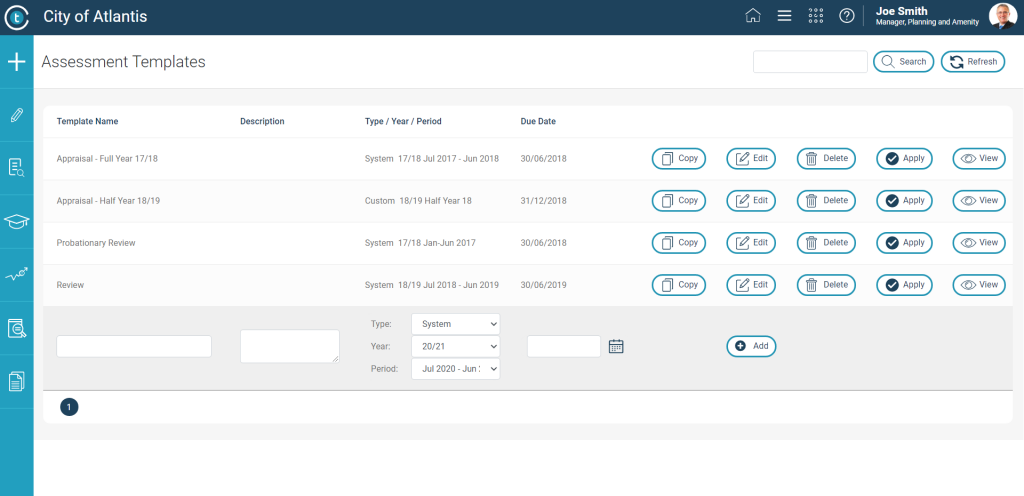
Task: Open the magnifier report icon in sidebar
Action: (x=16, y=328)
